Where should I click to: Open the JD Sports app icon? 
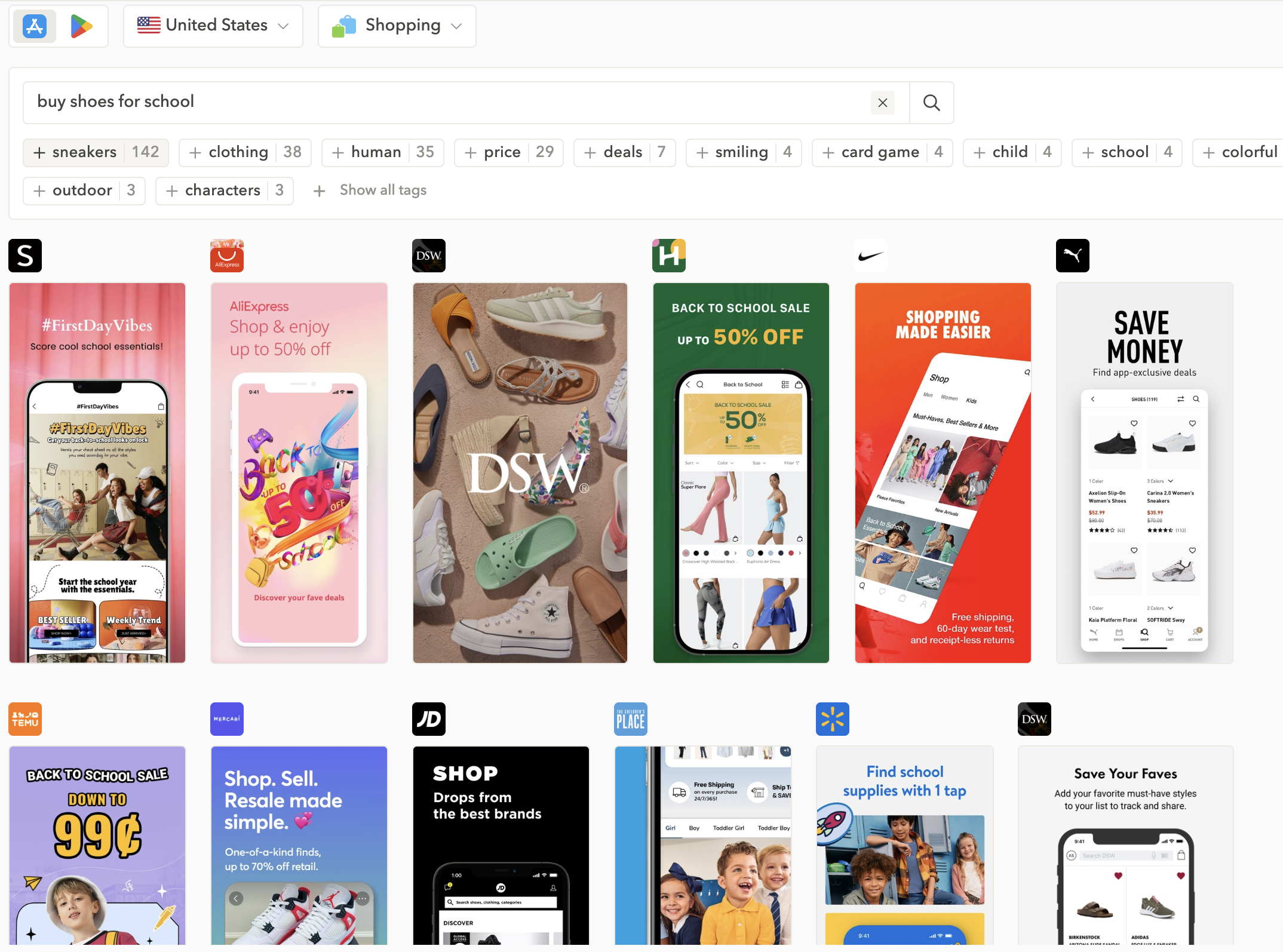pyautogui.click(x=429, y=719)
